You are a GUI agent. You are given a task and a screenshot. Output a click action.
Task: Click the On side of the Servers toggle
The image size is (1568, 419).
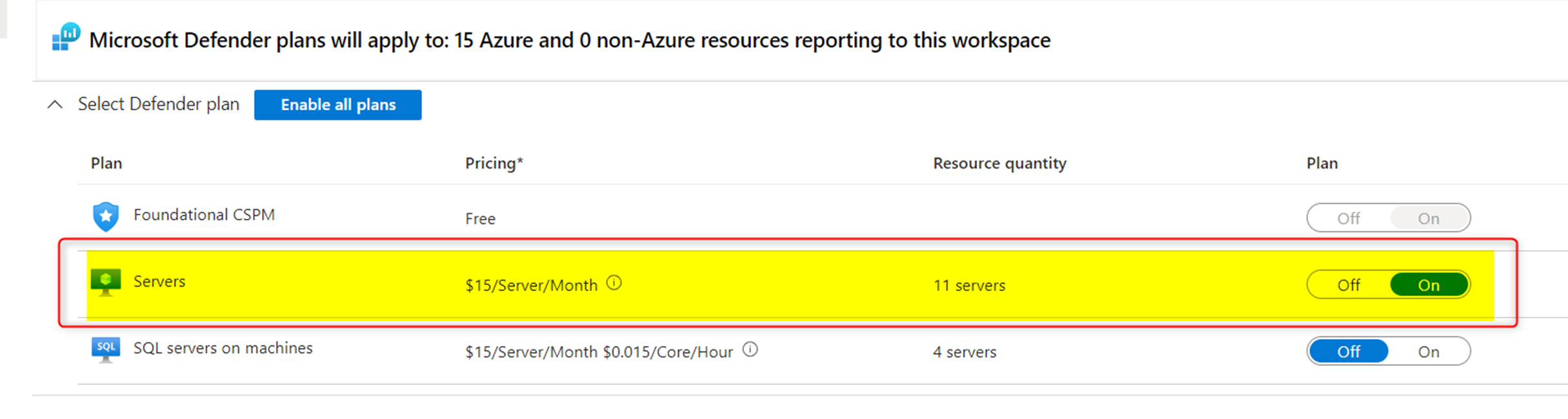[x=1429, y=284]
